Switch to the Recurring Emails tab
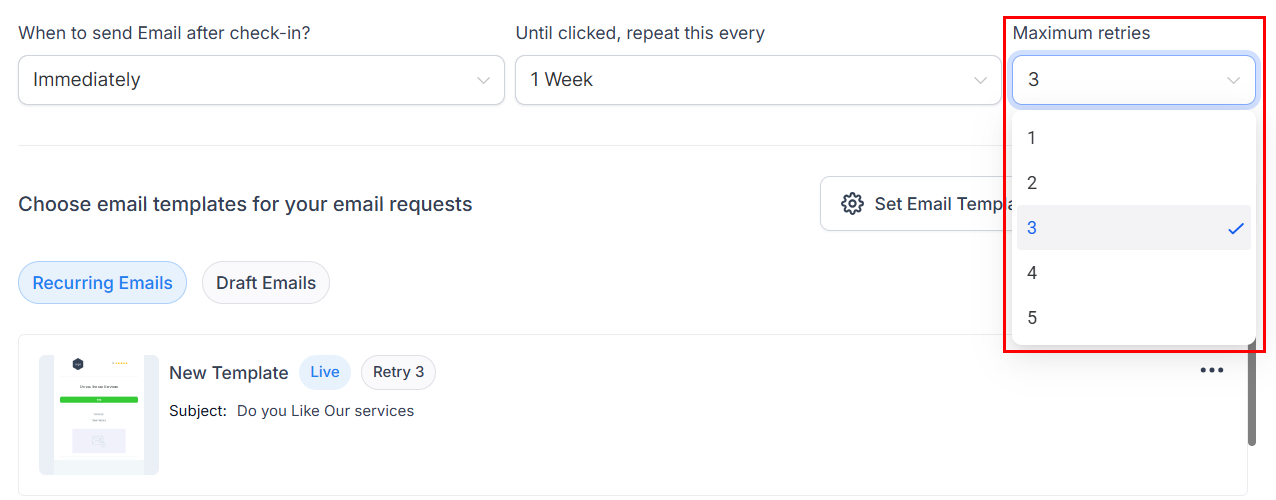Screen dimensions: 1276x500 coord(102,283)
